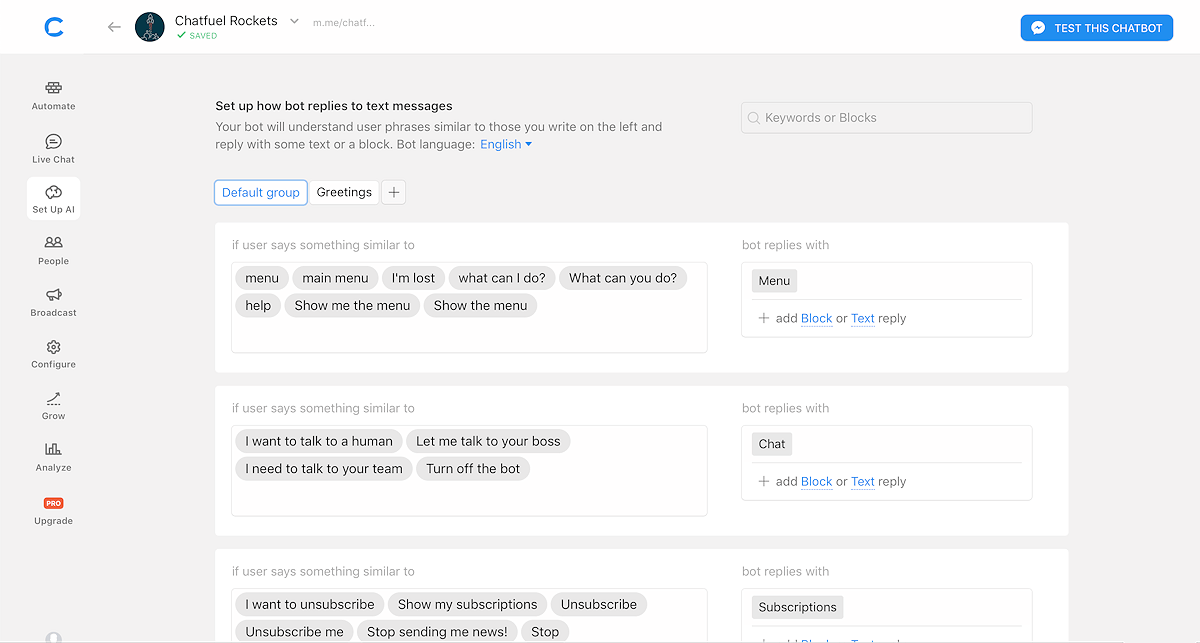This screenshot has height=643, width=1200.
Task: Click the 'I want to talk to a human' chip
Action: click(319, 441)
